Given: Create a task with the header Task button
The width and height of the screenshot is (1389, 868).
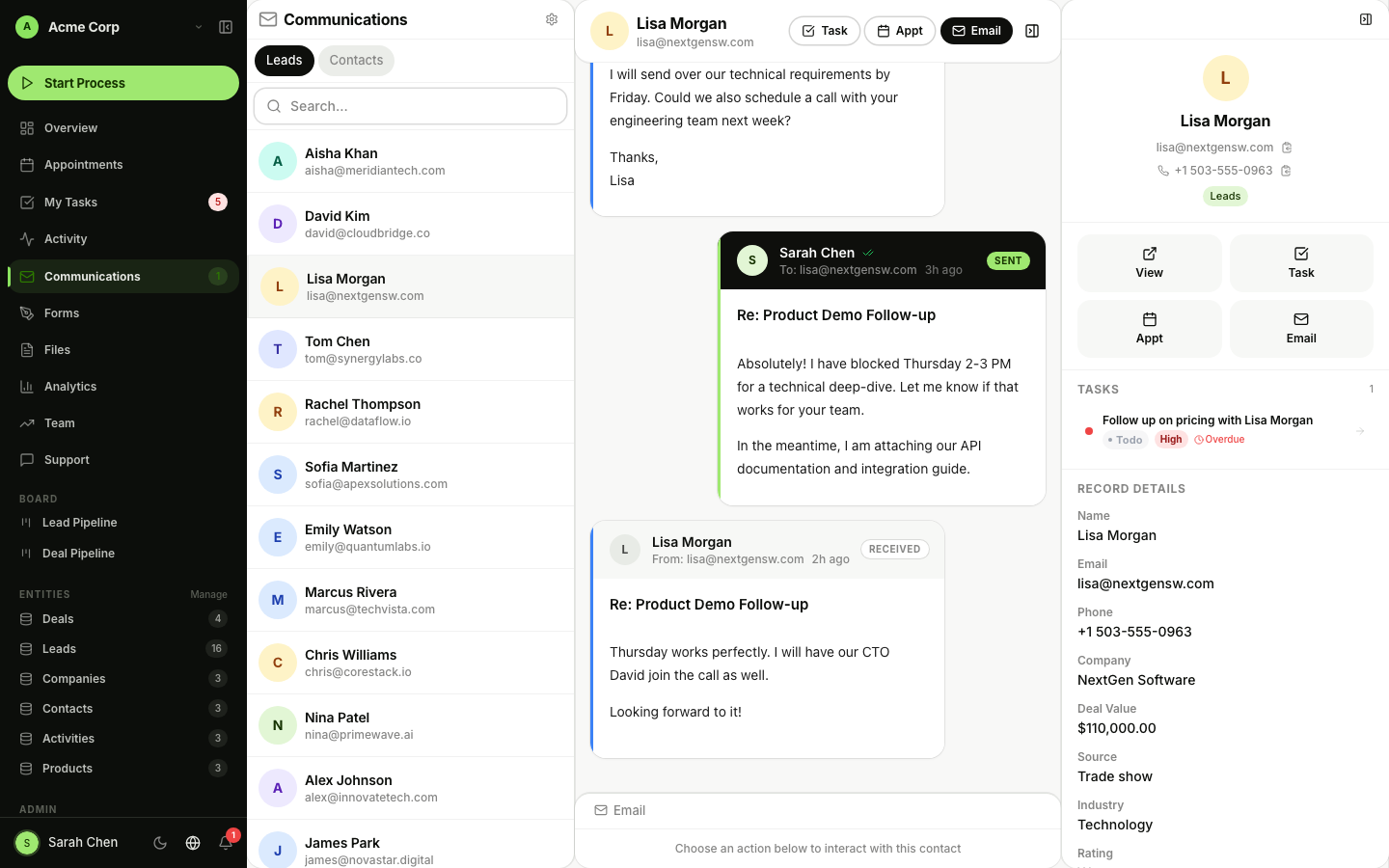Looking at the screenshot, I should point(824,30).
